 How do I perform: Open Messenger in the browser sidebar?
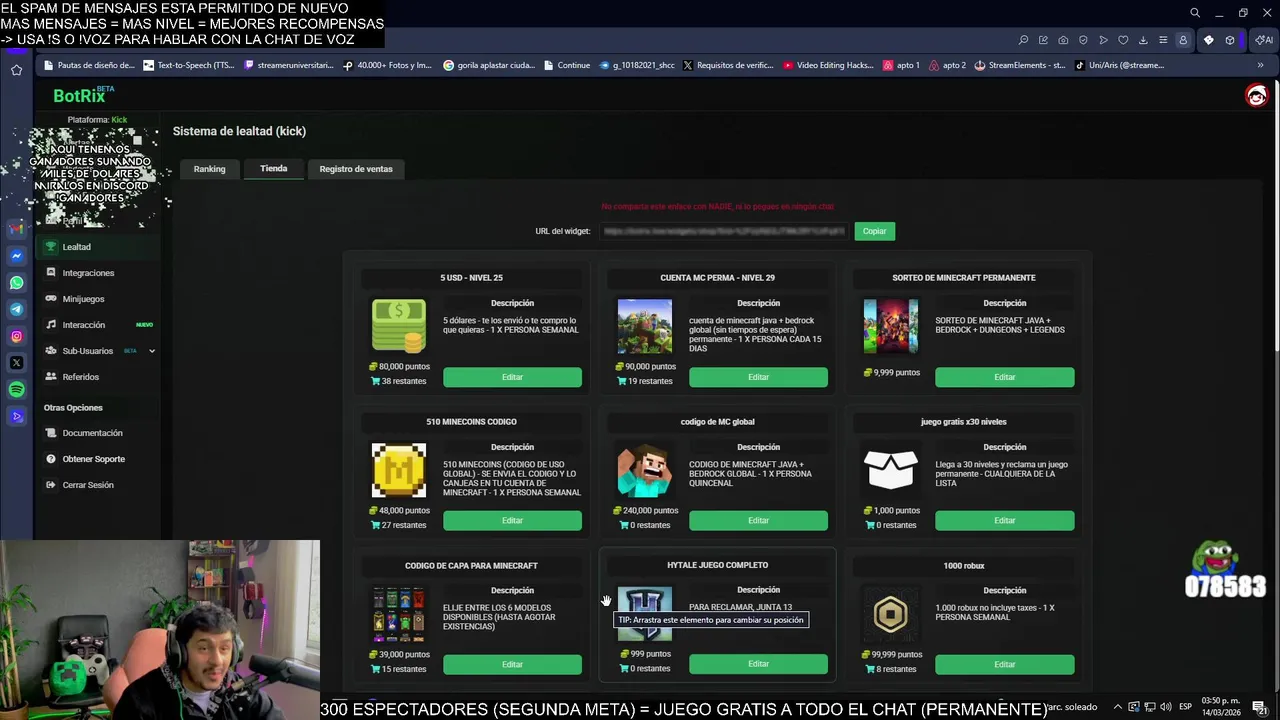coord(16,256)
